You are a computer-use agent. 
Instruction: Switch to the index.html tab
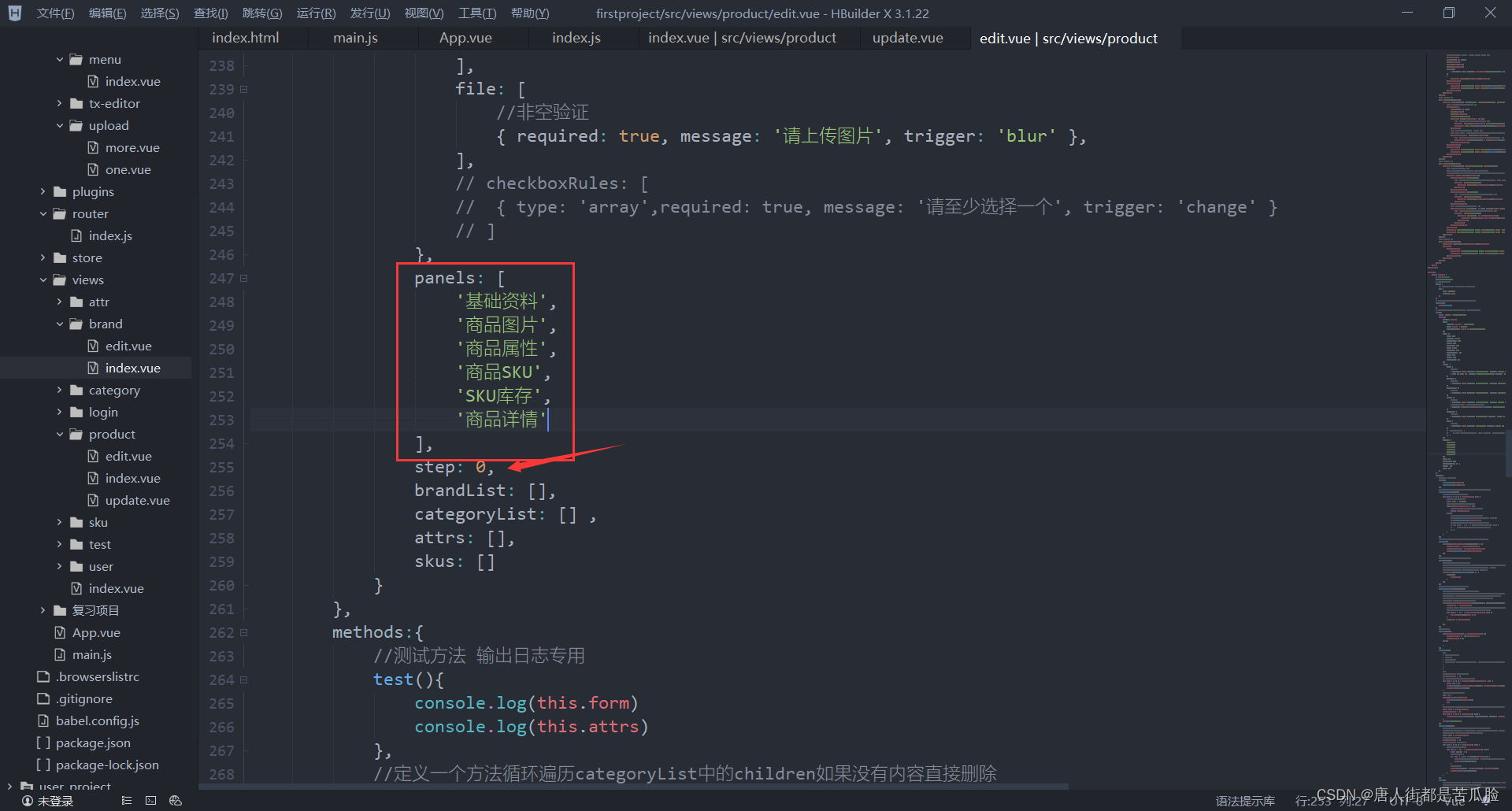(246, 38)
